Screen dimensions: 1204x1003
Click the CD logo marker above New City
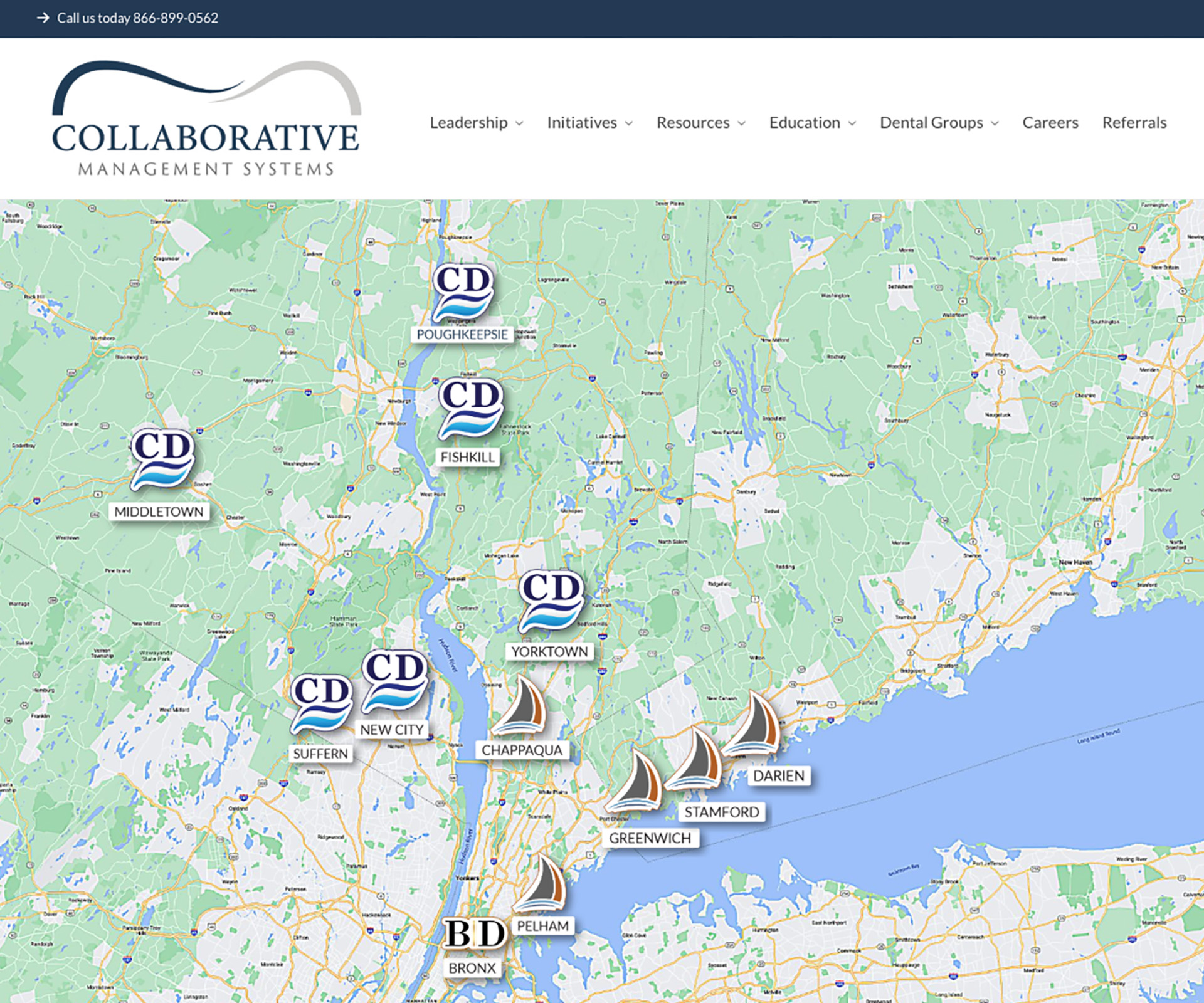pos(395,681)
